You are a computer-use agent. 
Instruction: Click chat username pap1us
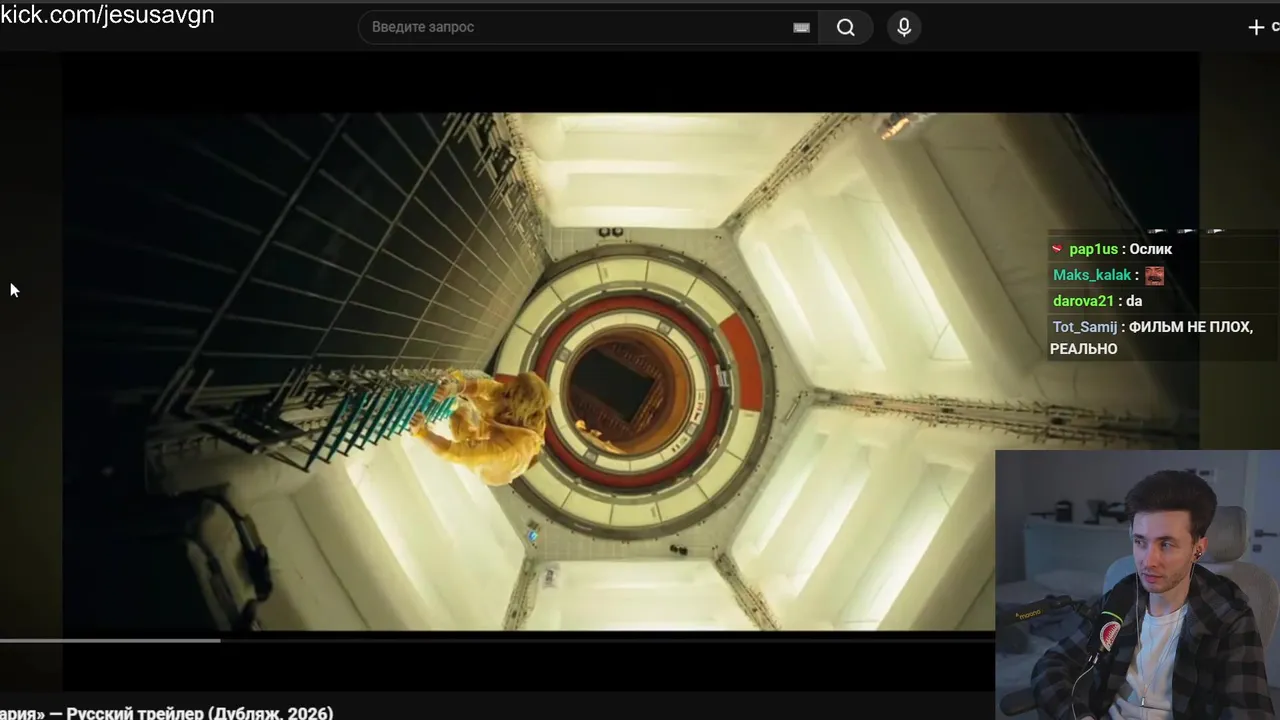coord(1093,249)
